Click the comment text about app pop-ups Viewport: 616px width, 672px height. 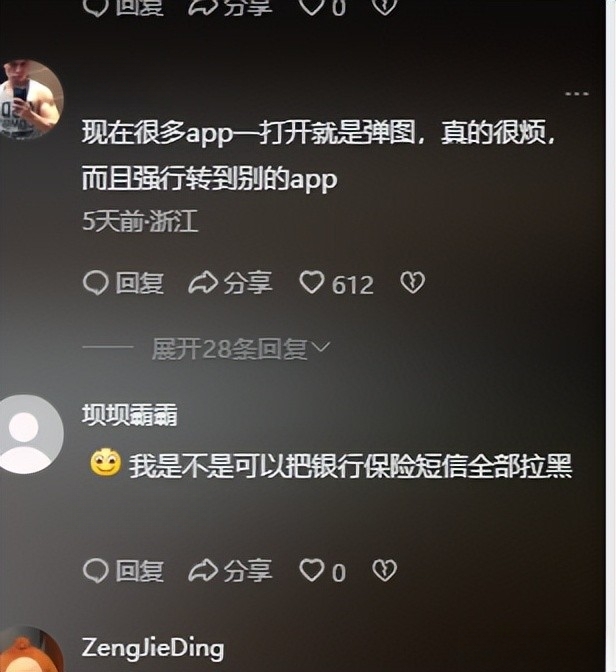[x=318, y=155]
